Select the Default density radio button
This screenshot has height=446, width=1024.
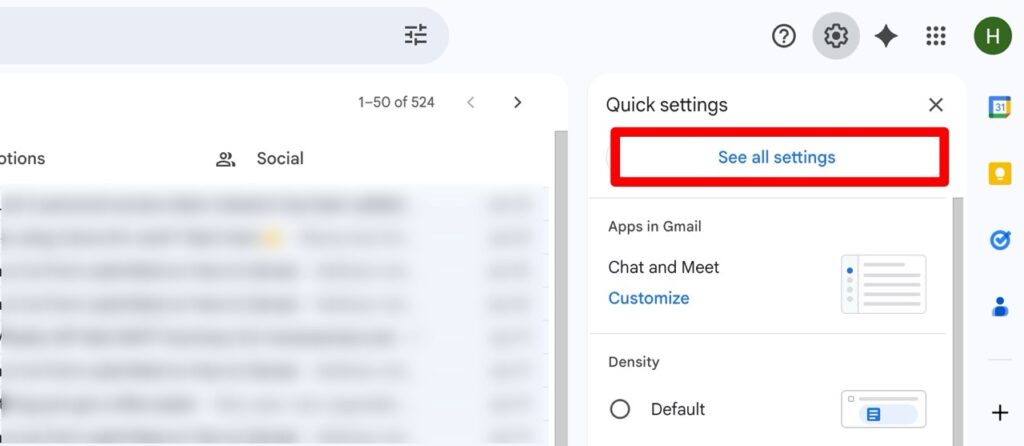pos(620,409)
